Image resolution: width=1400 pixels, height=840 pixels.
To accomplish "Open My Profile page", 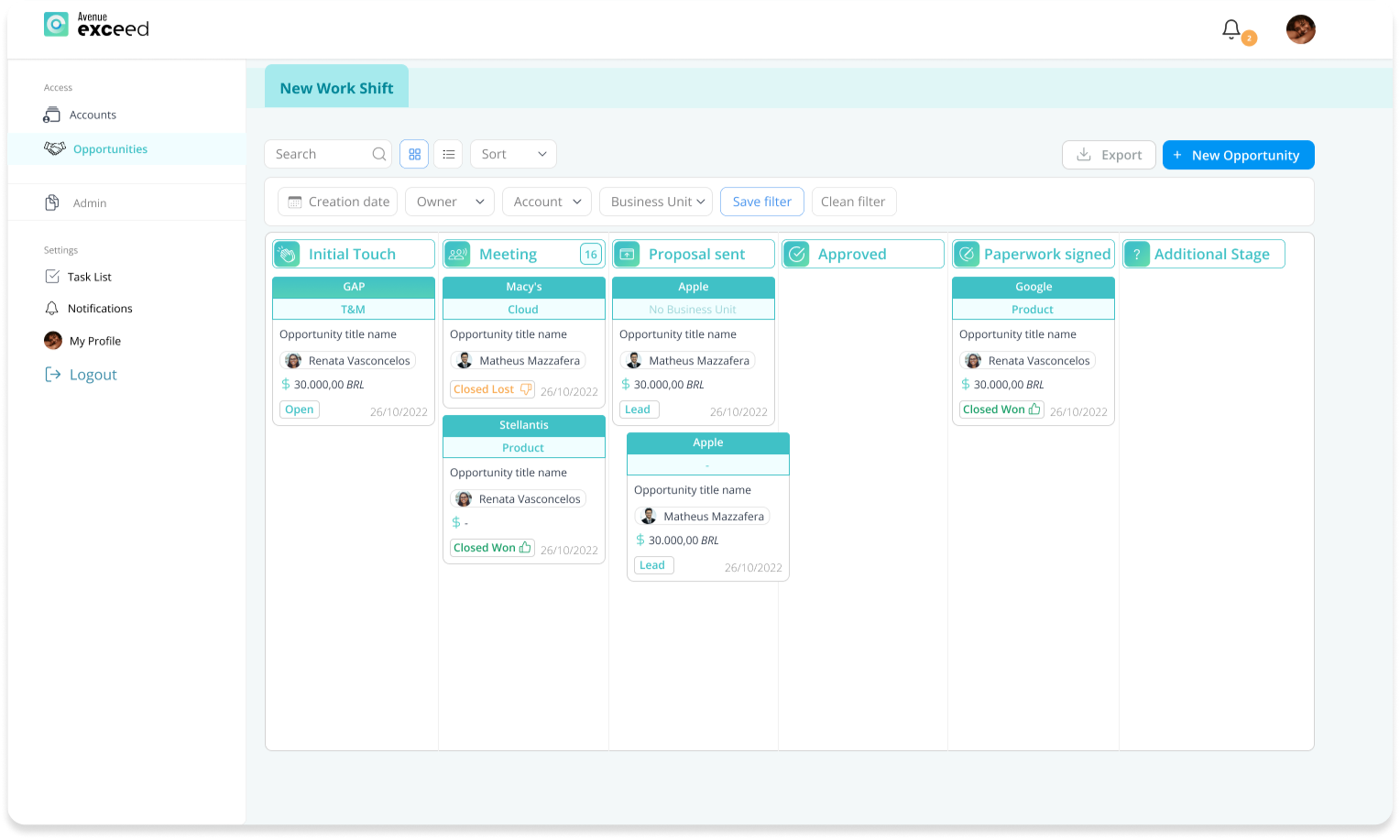I will click(94, 341).
